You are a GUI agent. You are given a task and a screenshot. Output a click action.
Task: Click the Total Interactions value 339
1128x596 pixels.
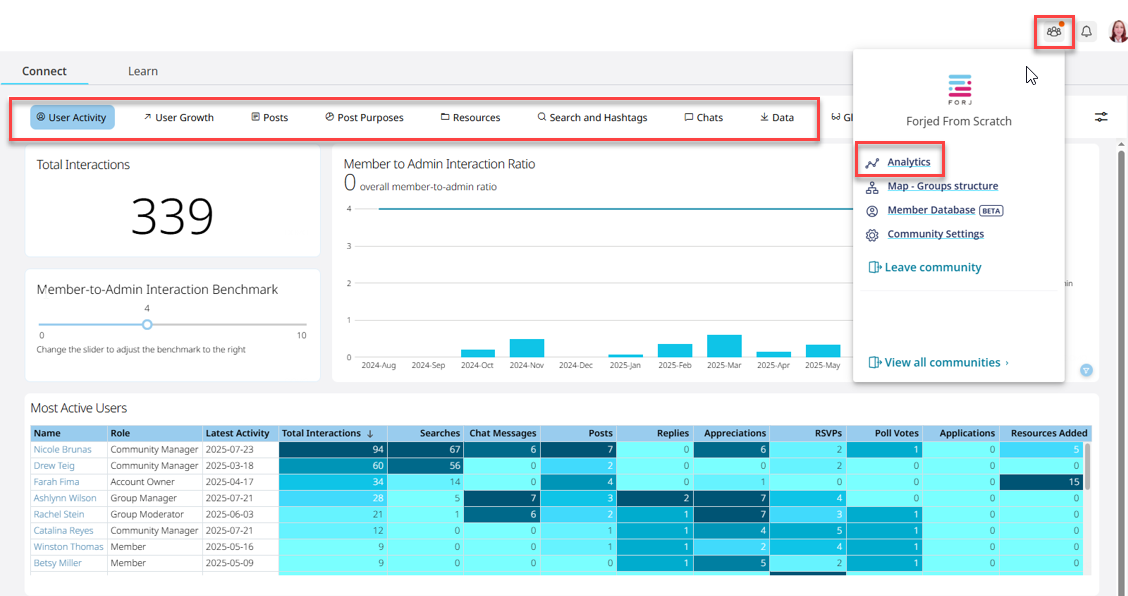click(172, 216)
